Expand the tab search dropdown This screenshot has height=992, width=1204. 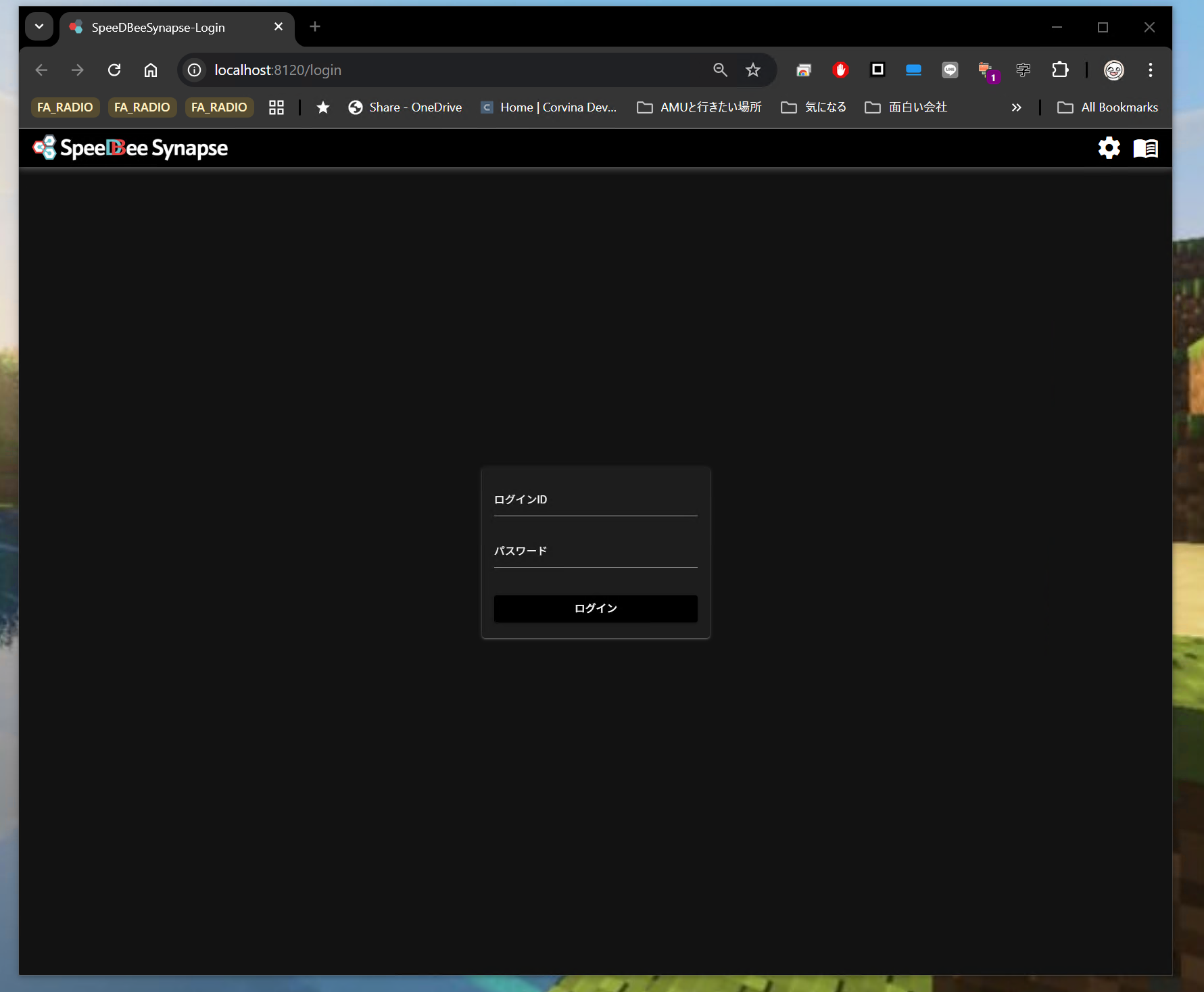39,27
